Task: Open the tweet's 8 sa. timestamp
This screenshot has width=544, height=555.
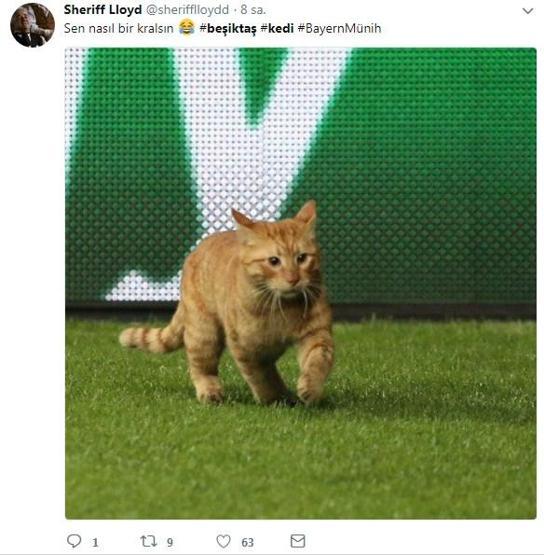Action: click(253, 10)
